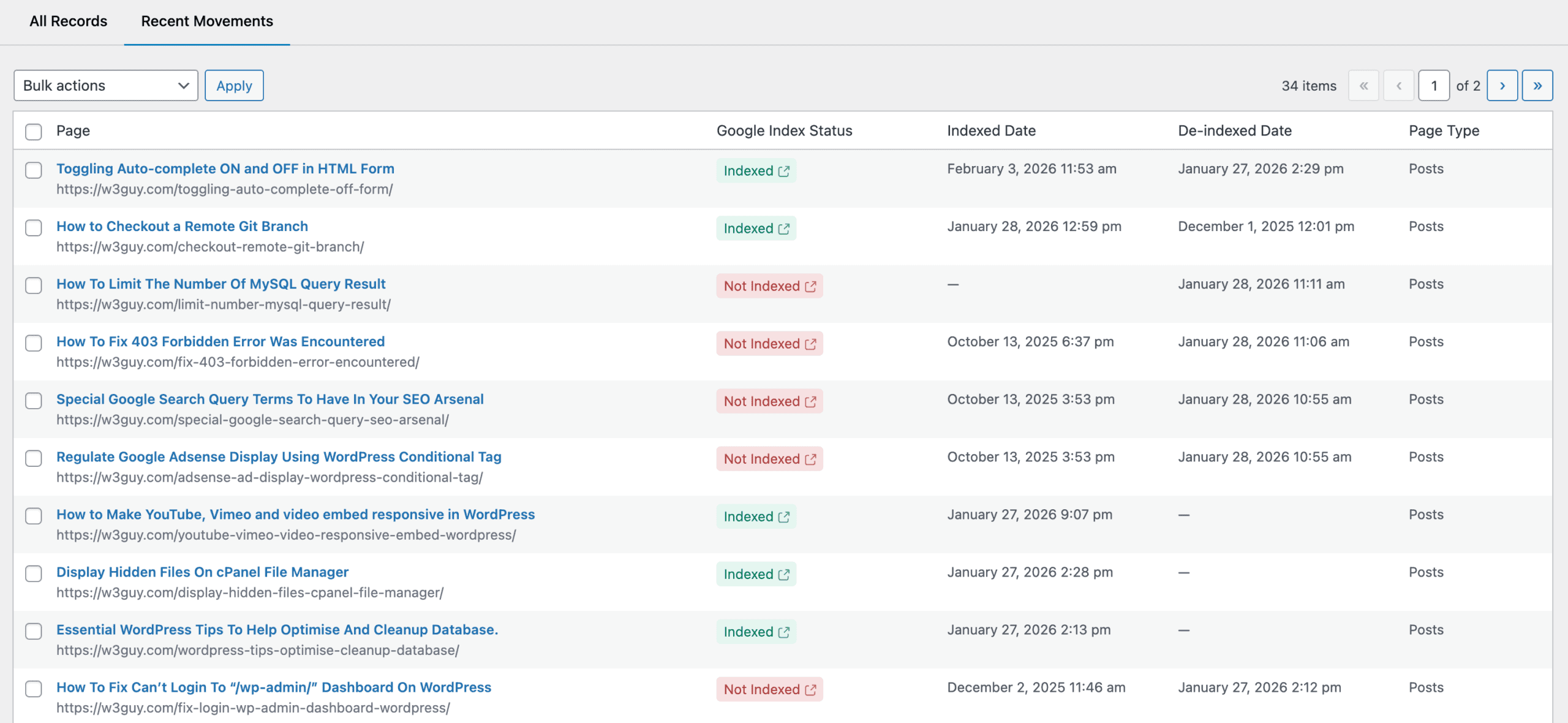Click the previous page arrow control

click(1399, 85)
